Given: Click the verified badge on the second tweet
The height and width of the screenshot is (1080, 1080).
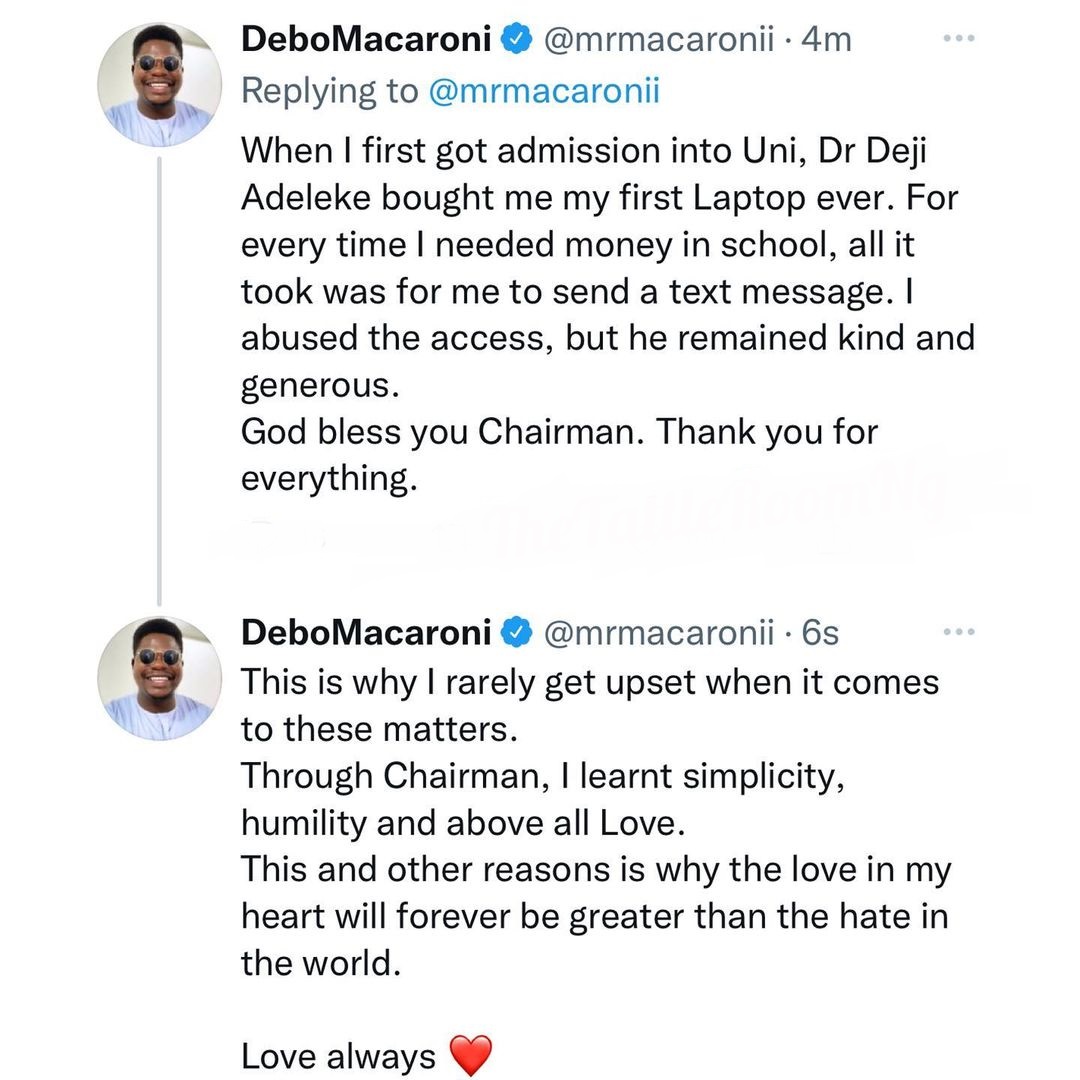Looking at the screenshot, I should point(515,632).
